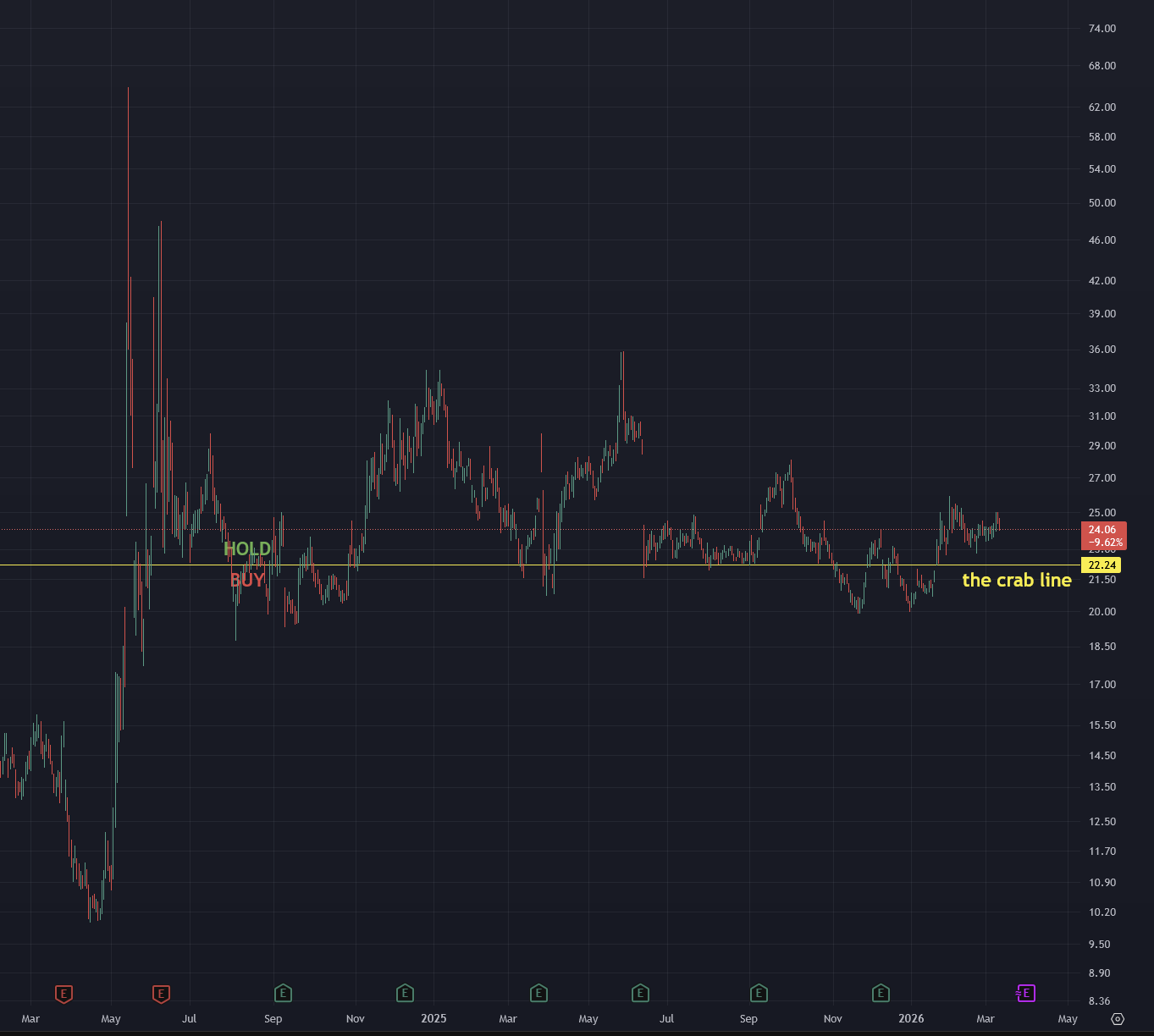The image size is (1154, 1036).
Task: Show the green earnings marker just before Jul 2025
Action: pos(641,993)
